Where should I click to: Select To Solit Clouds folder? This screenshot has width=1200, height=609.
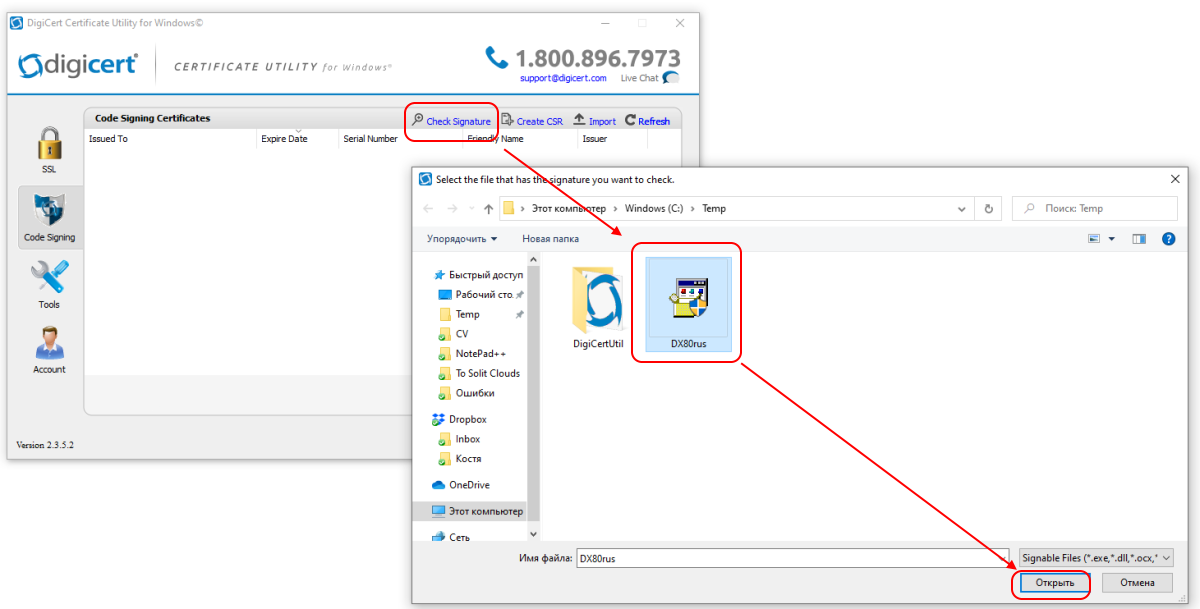pyautogui.click(x=479, y=373)
